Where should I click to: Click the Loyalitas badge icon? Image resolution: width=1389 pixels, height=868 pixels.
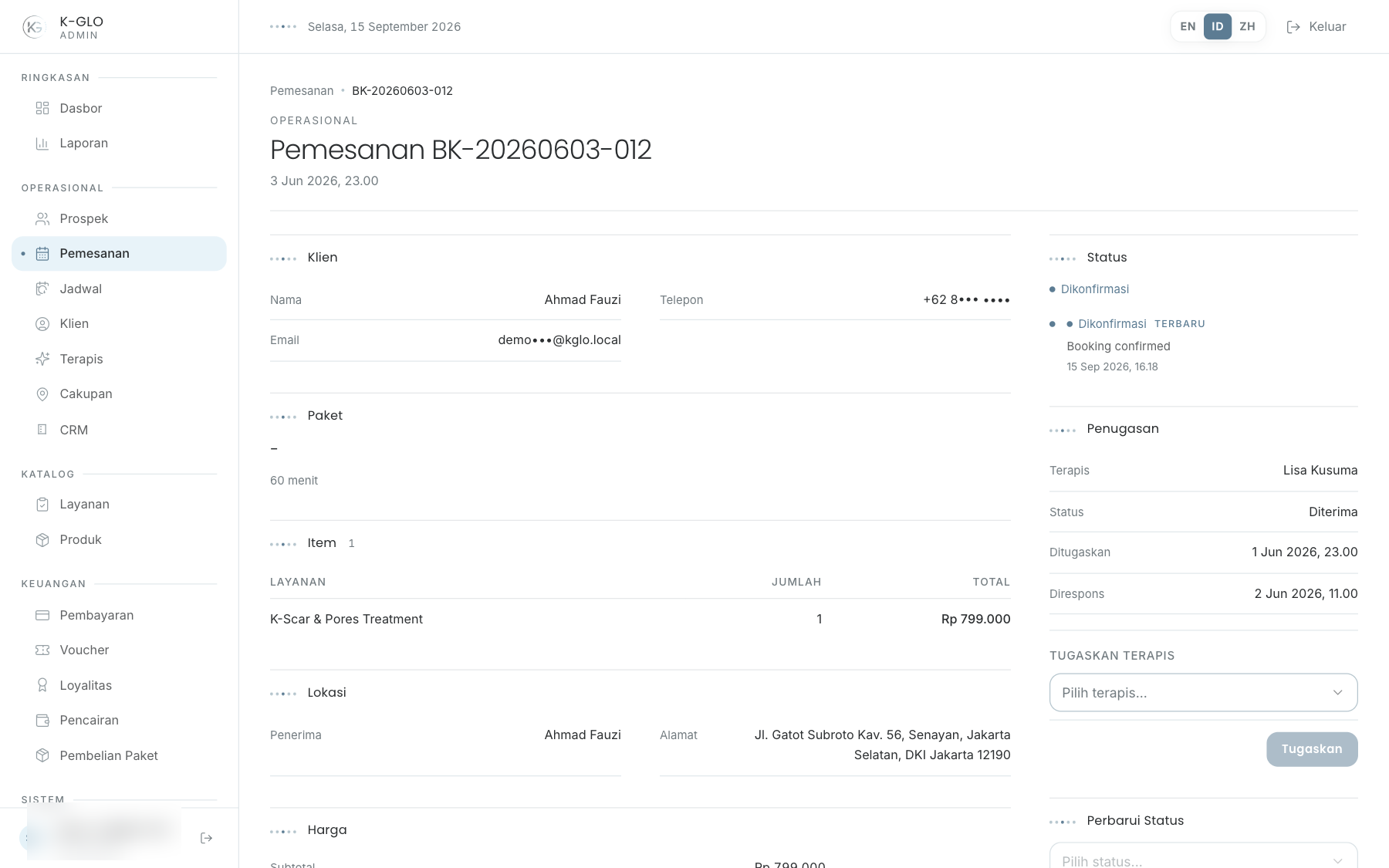click(x=42, y=686)
